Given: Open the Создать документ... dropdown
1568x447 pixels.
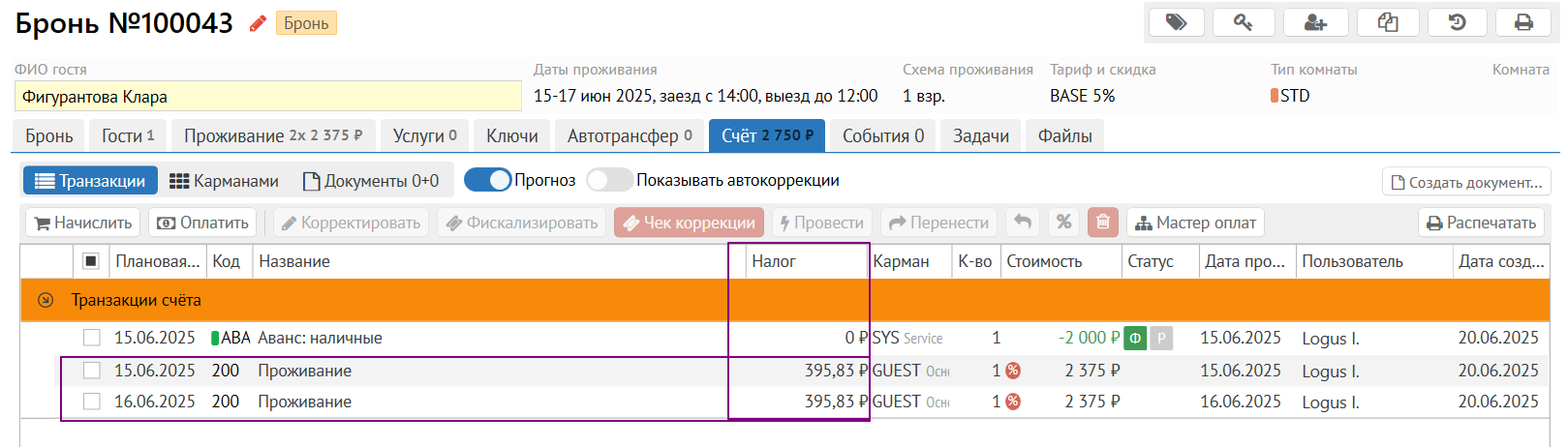Looking at the screenshot, I should click(x=1466, y=182).
